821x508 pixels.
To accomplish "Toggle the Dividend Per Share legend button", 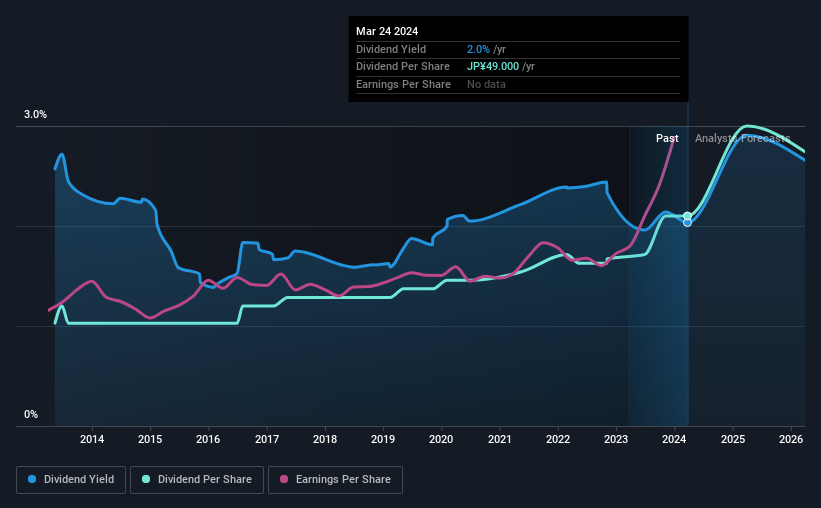I will 197,480.
